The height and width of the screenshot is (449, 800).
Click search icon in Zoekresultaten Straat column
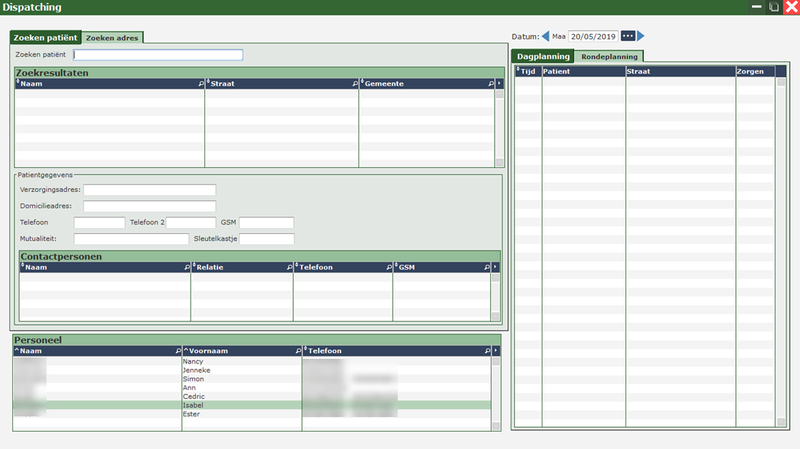click(354, 84)
